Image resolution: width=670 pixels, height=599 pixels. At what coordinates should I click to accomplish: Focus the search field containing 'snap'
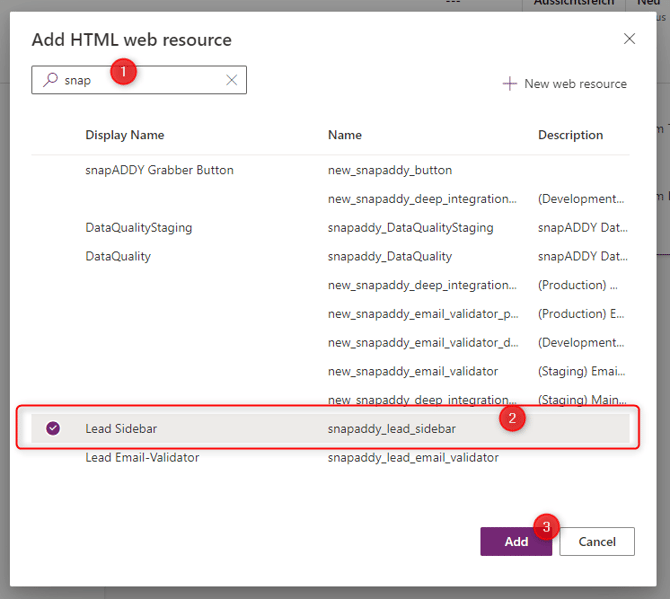140,80
